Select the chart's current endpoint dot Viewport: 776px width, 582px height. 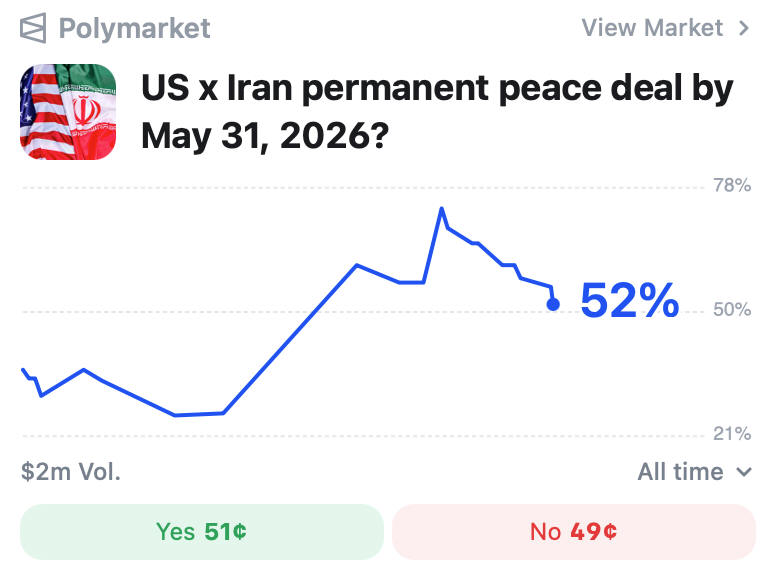click(x=553, y=304)
